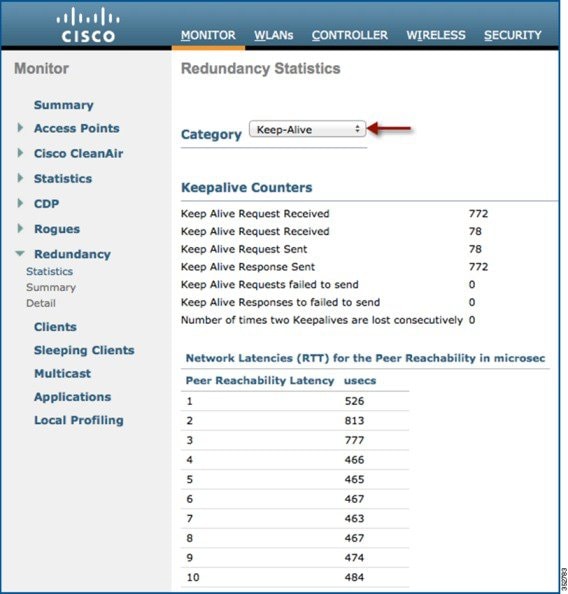Viewport: 568px width, 594px height.
Task: Go to the CONTROLLER tab
Action: click(x=350, y=35)
